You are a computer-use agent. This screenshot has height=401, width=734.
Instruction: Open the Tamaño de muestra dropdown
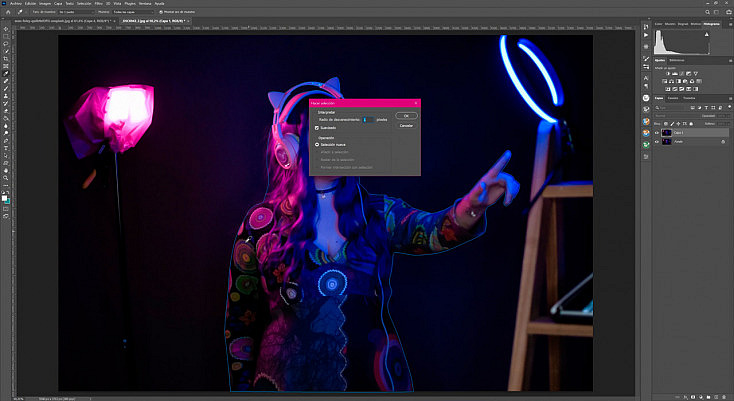coord(76,12)
